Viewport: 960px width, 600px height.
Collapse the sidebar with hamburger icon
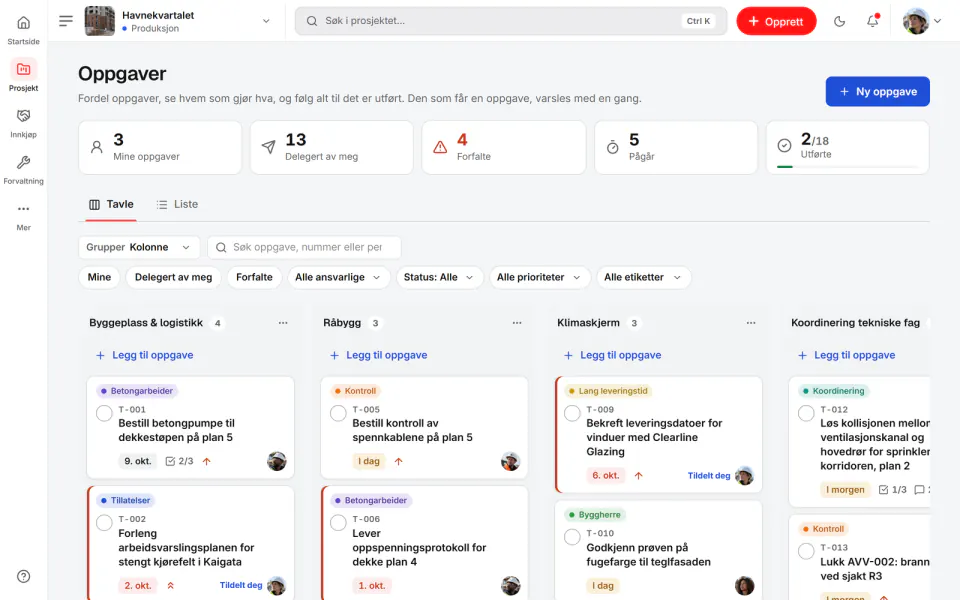click(66, 21)
